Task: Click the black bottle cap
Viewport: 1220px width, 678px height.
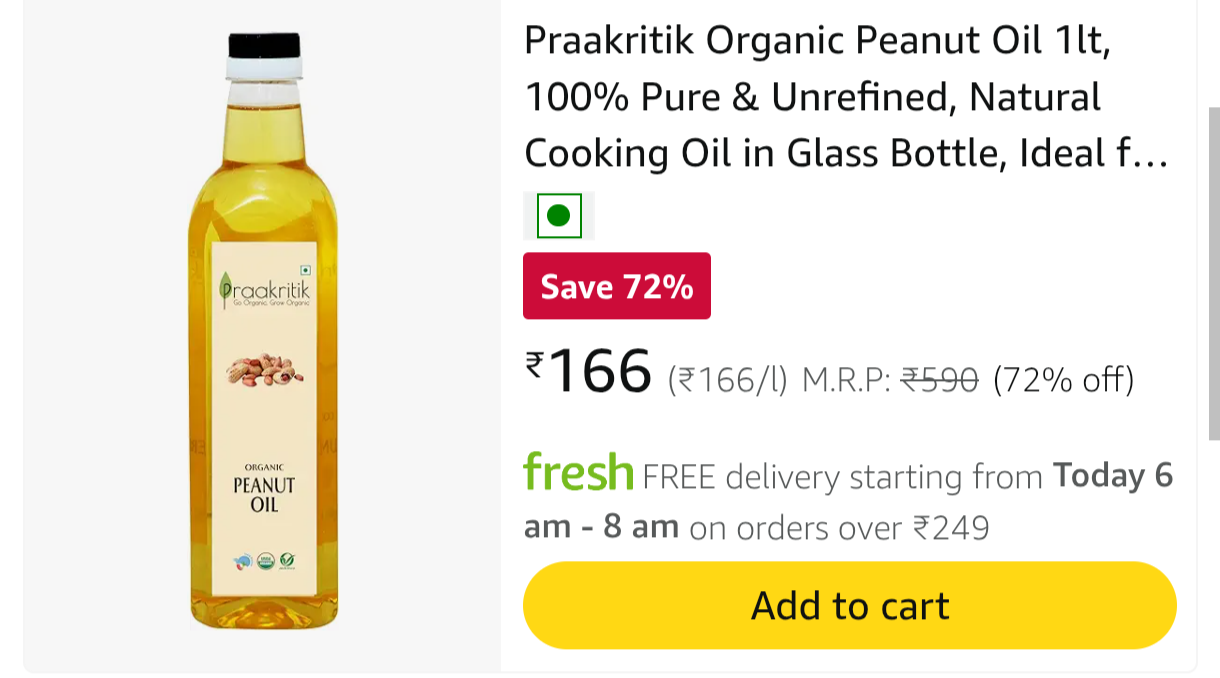Action: (264, 45)
